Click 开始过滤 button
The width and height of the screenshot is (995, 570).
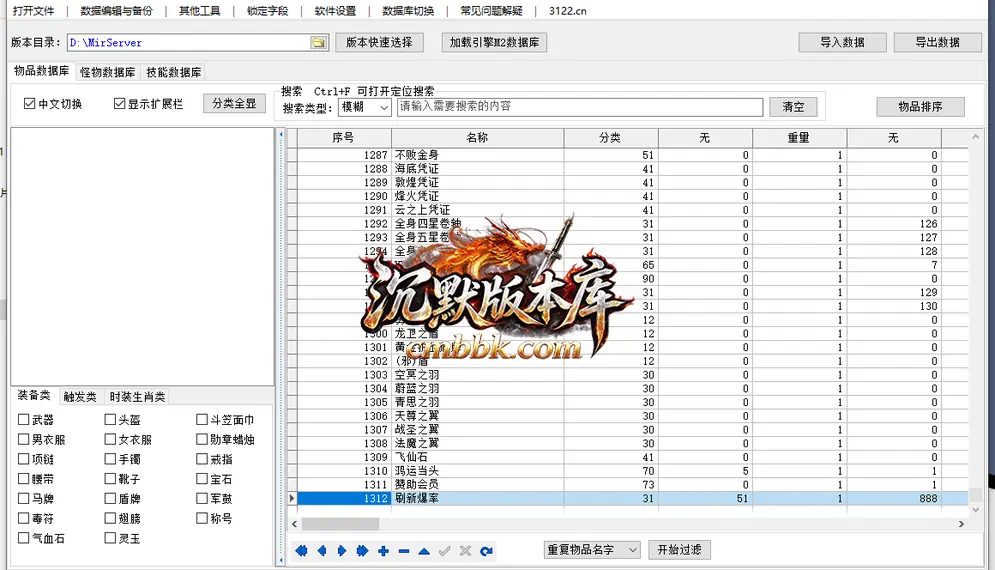coord(680,550)
